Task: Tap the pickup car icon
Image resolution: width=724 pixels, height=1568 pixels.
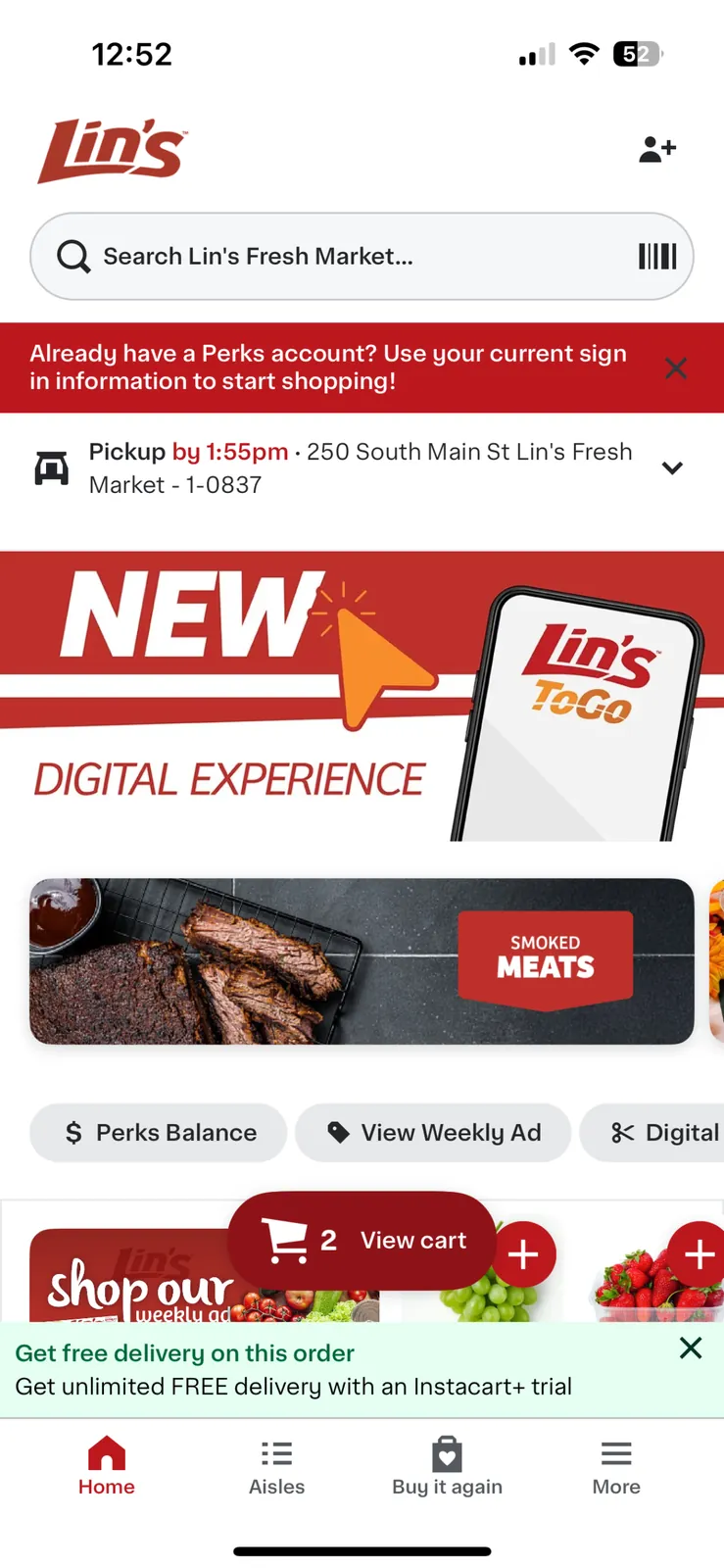Action: click(x=52, y=468)
